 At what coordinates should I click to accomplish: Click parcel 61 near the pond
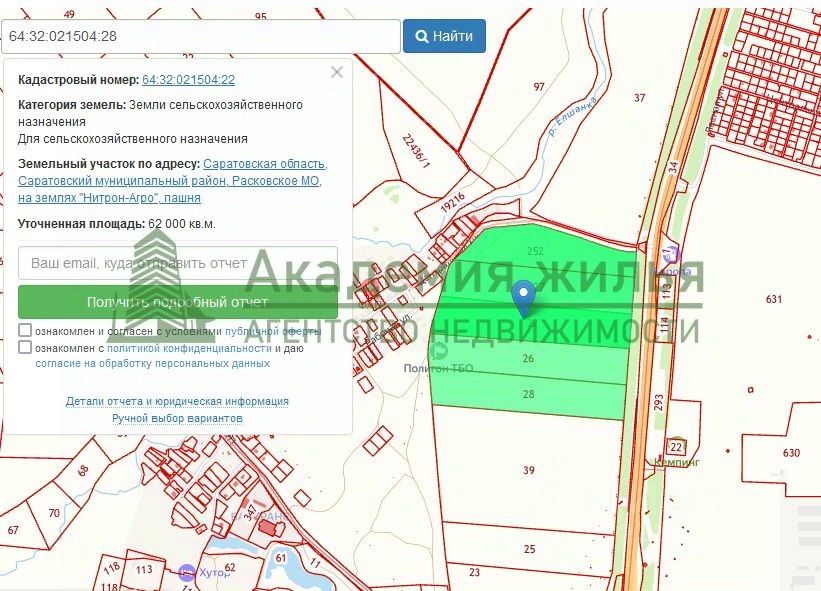click(x=281, y=557)
